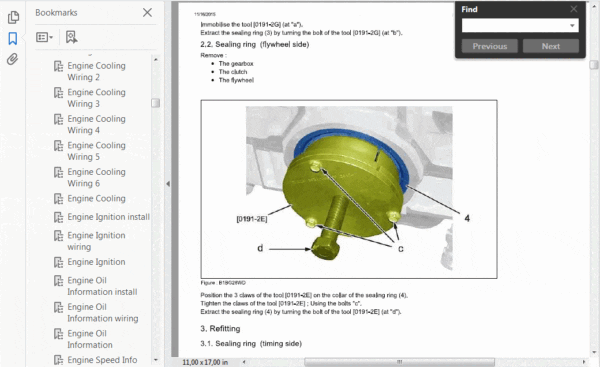Go to Engine Oil Information wiring bookmark
Screen dimensions: 600x367
point(103,313)
